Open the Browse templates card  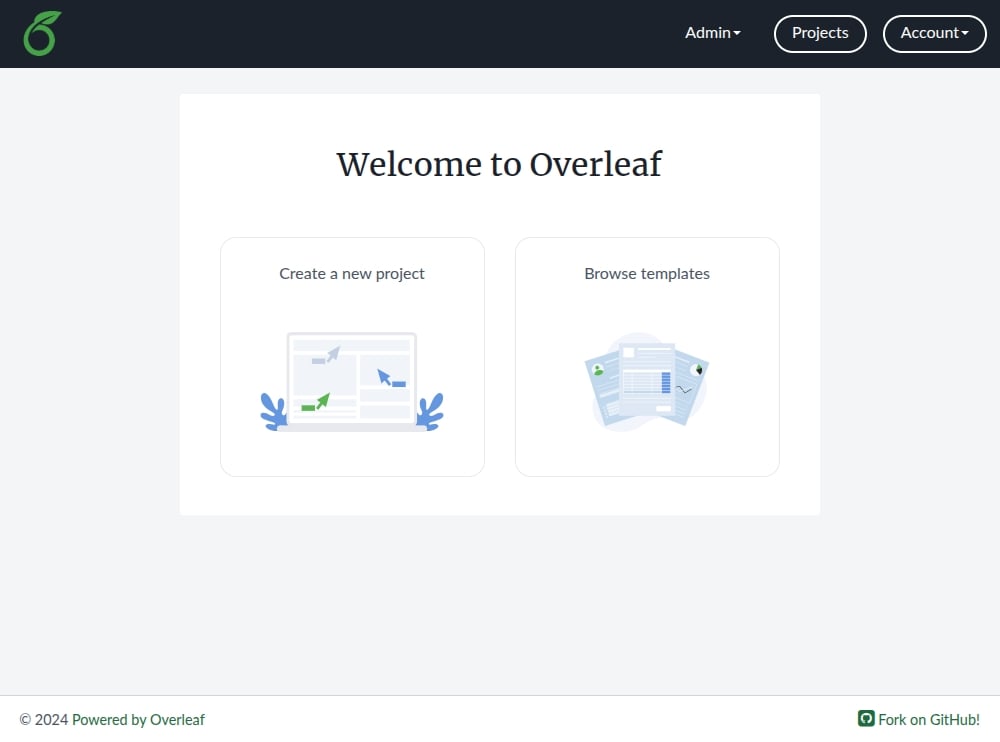(x=647, y=357)
